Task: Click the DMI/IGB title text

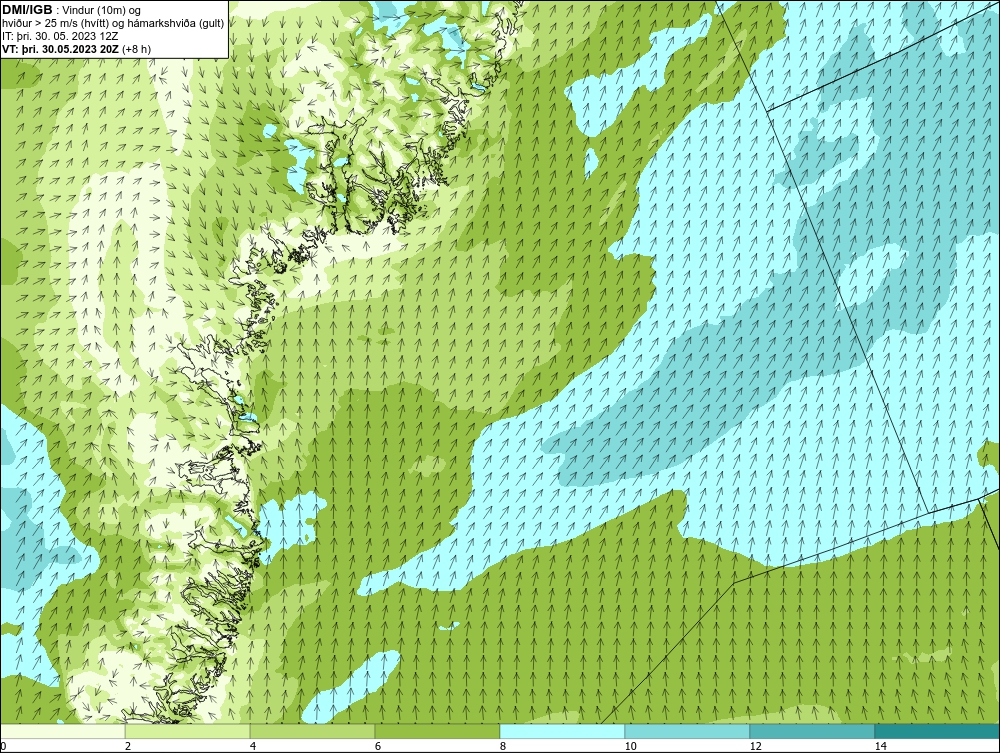Action: tap(27, 10)
